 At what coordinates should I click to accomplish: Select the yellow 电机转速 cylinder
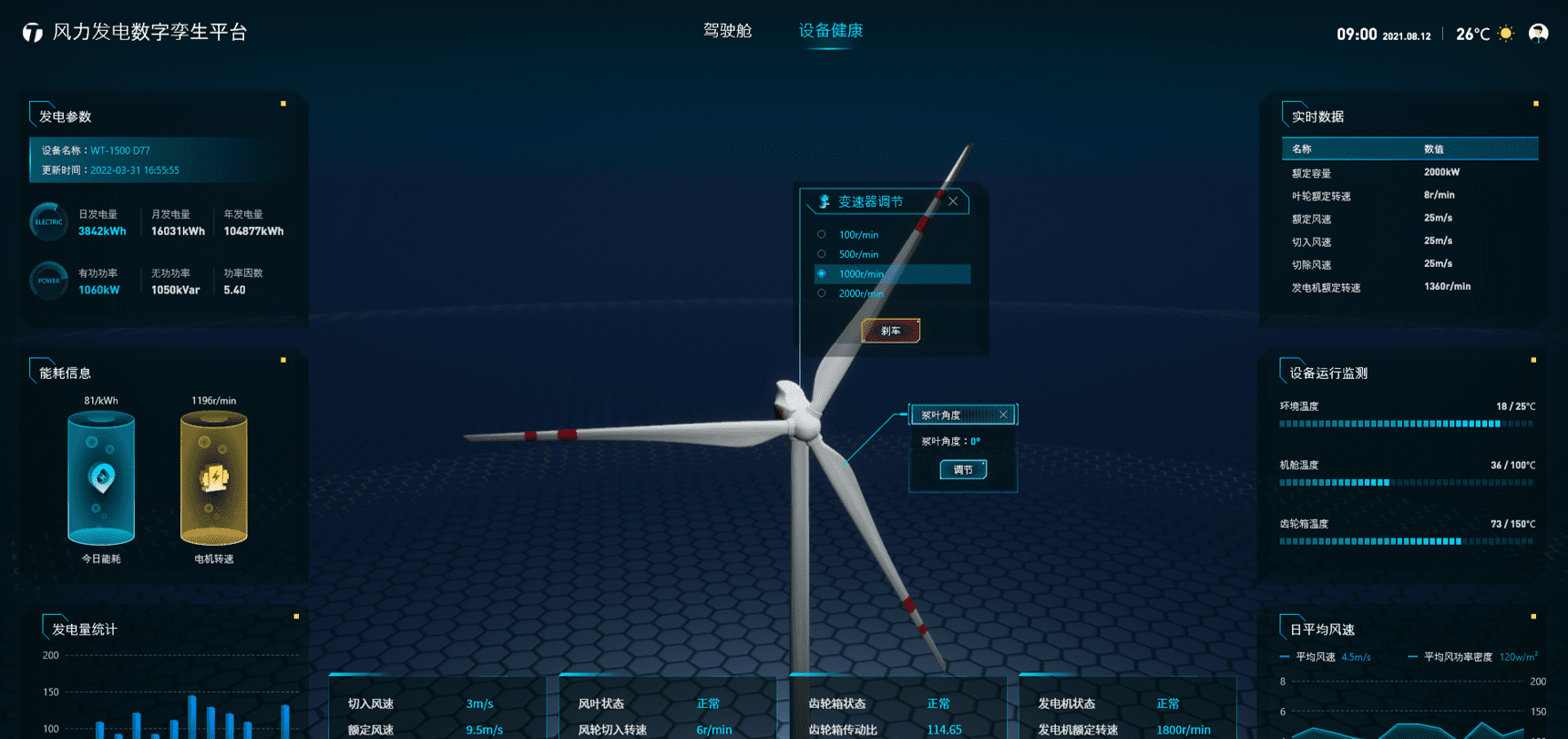coord(213,477)
